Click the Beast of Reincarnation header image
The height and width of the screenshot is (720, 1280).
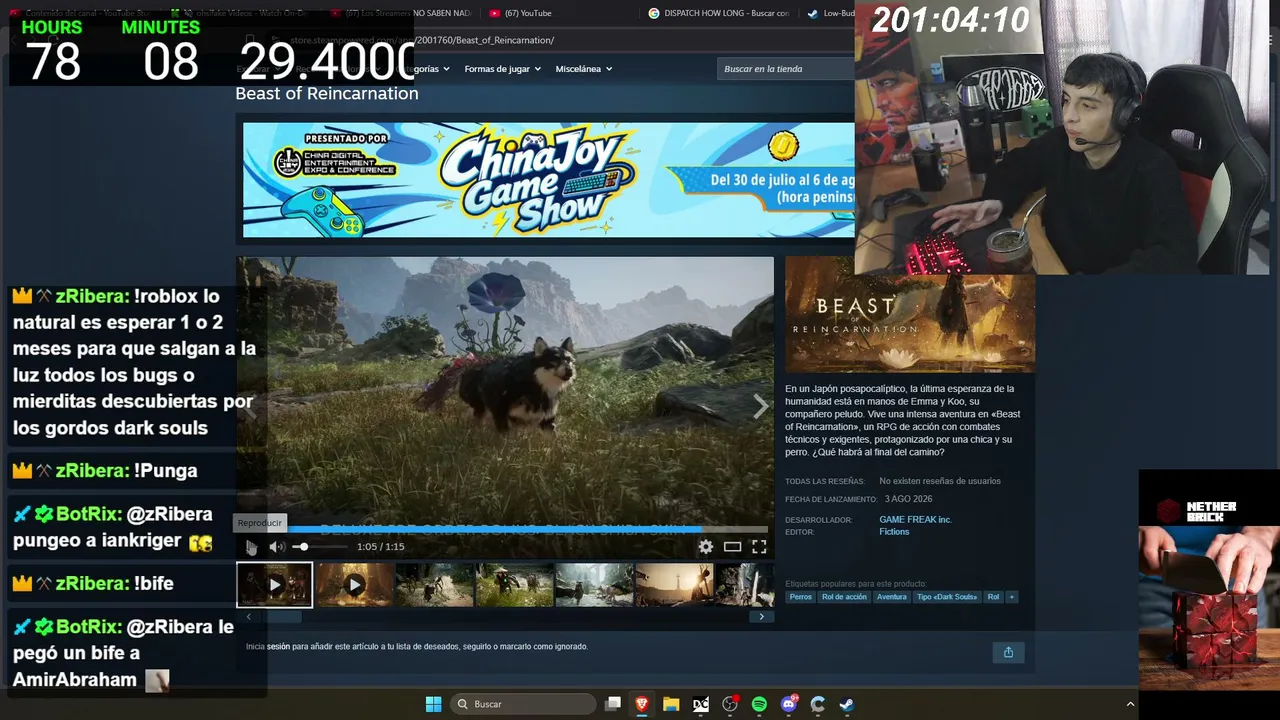tap(910, 315)
